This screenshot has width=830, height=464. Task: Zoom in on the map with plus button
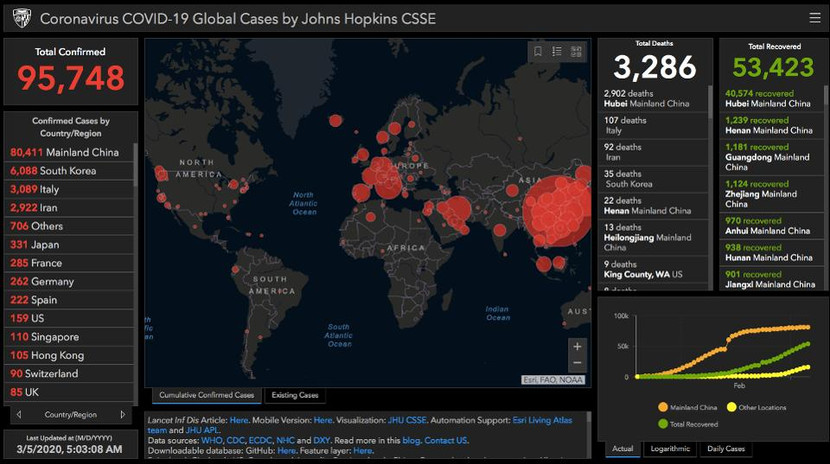pos(577,346)
